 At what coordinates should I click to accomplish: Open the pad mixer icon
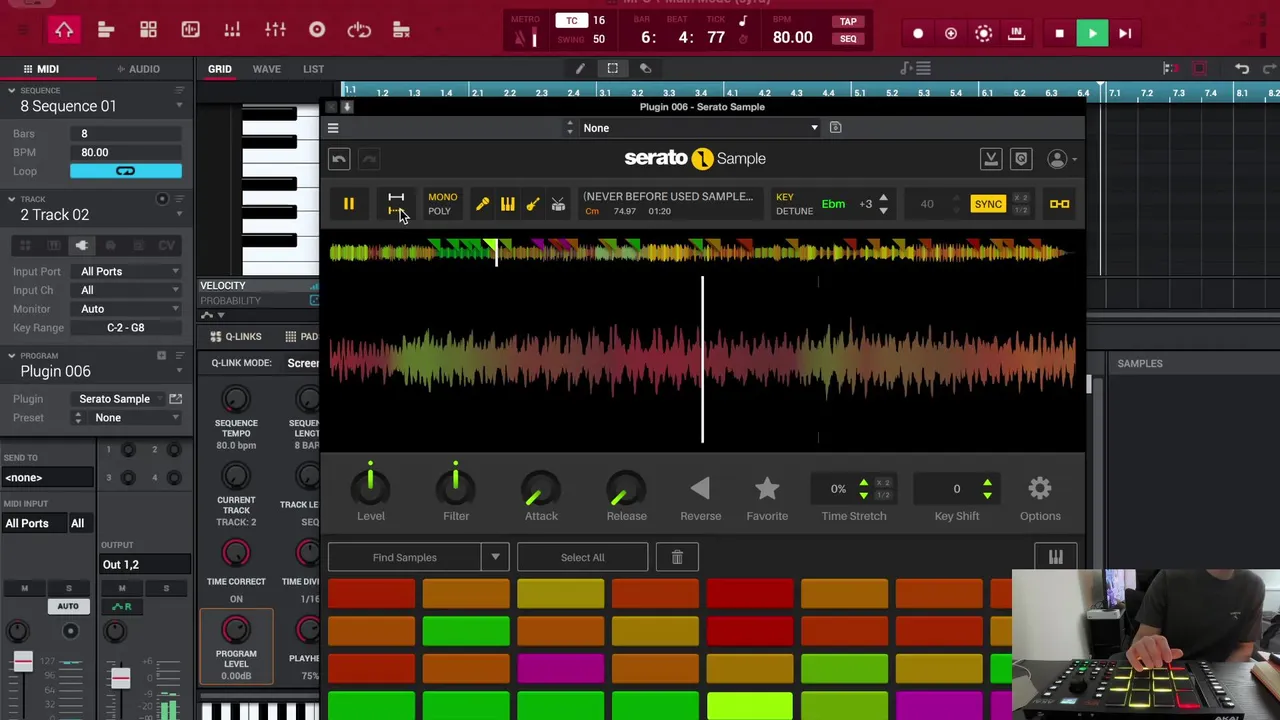click(x=232, y=30)
